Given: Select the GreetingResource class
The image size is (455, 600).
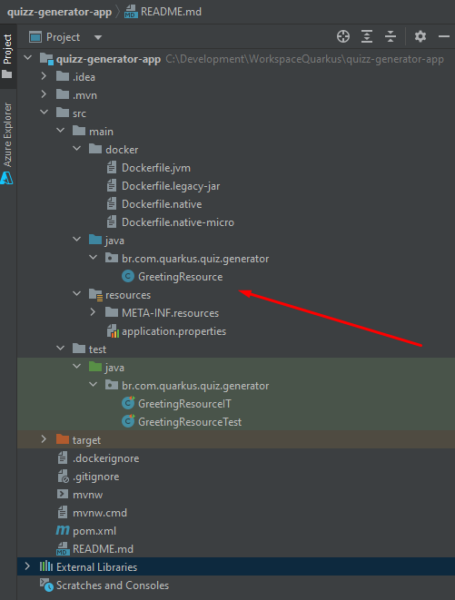Looking at the screenshot, I should click(x=180, y=277).
